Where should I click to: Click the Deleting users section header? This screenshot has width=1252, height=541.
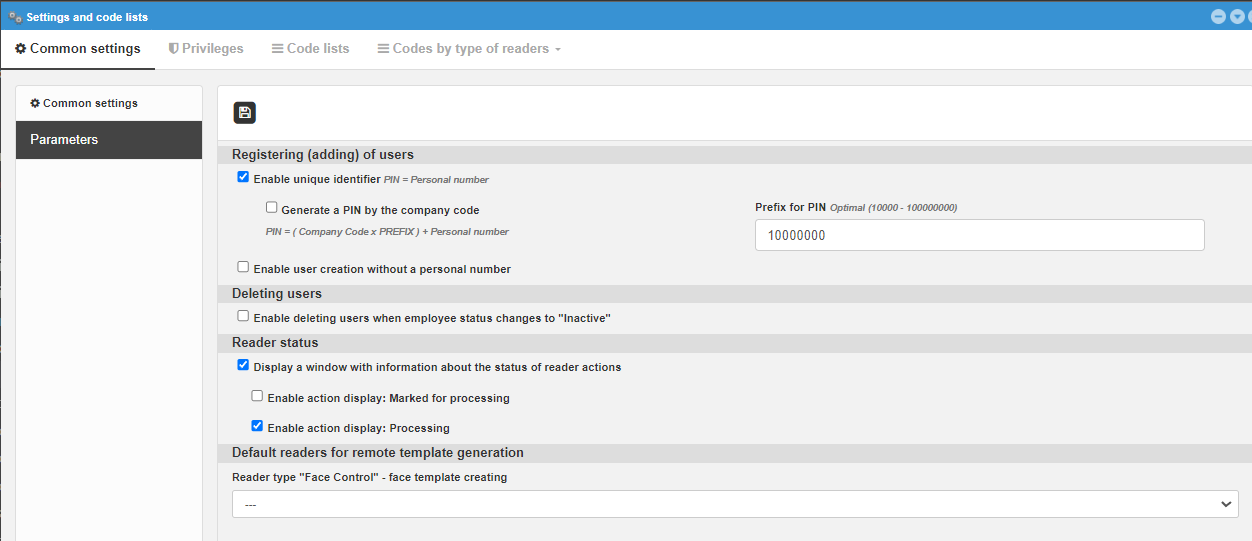[x=735, y=294]
